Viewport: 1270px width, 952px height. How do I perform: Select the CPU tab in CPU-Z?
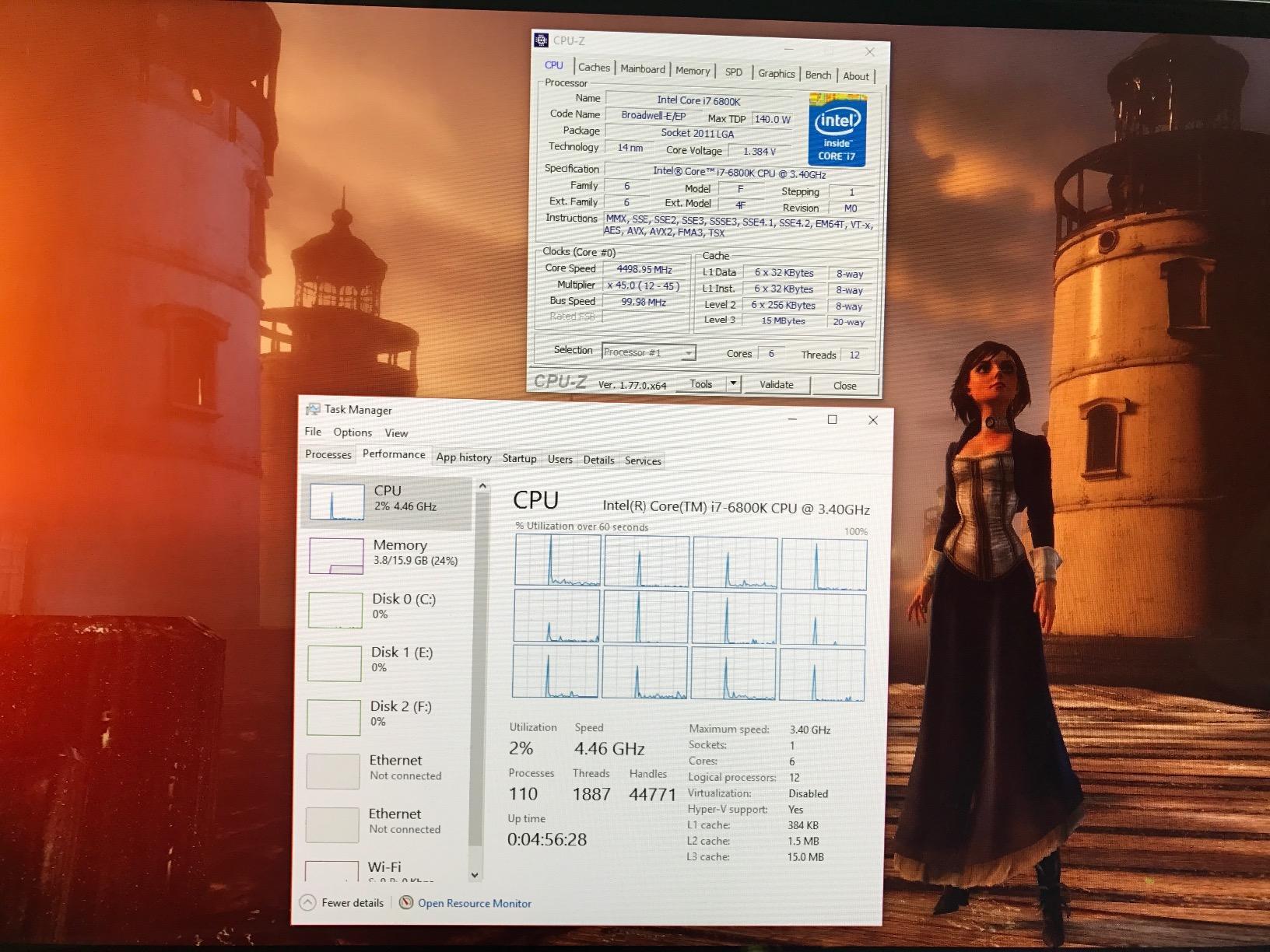click(554, 65)
